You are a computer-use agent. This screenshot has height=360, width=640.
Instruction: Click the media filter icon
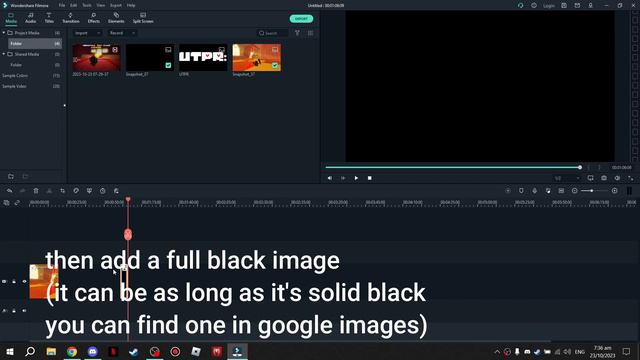tap(297, 33)
